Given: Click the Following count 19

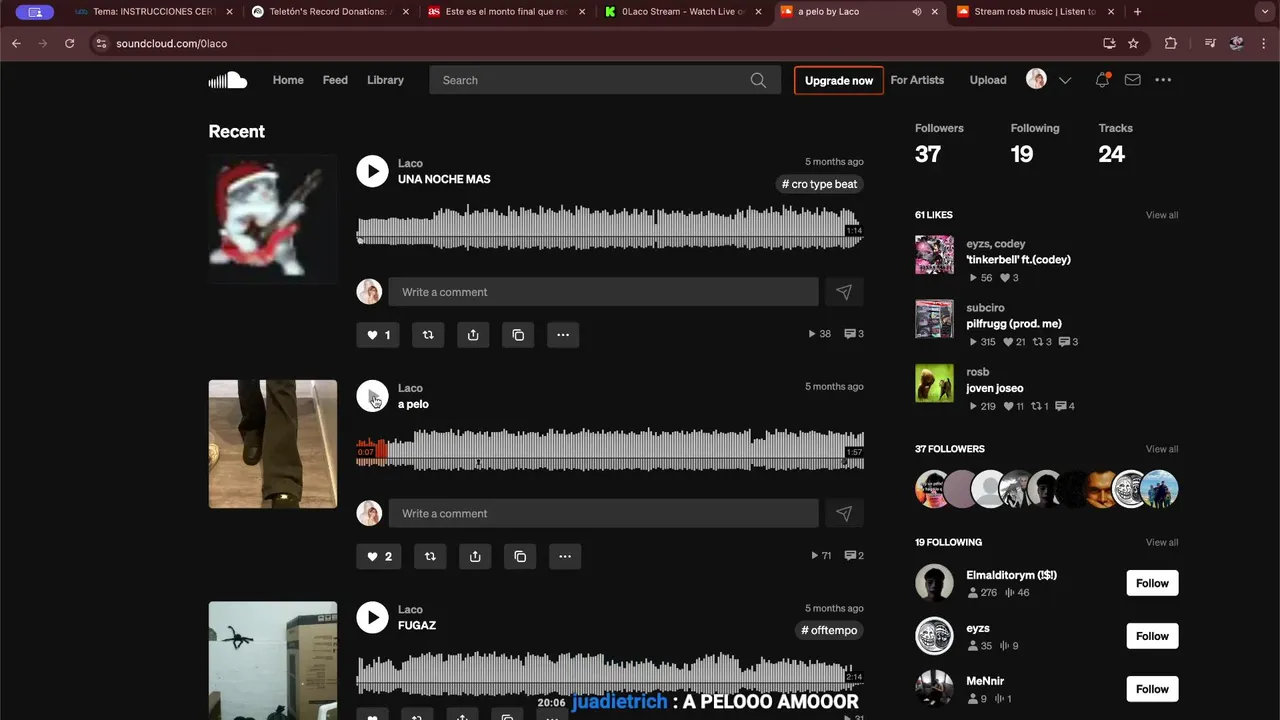Looking at the screenshot, I should pyautogui.click(x=1021, y=154).
